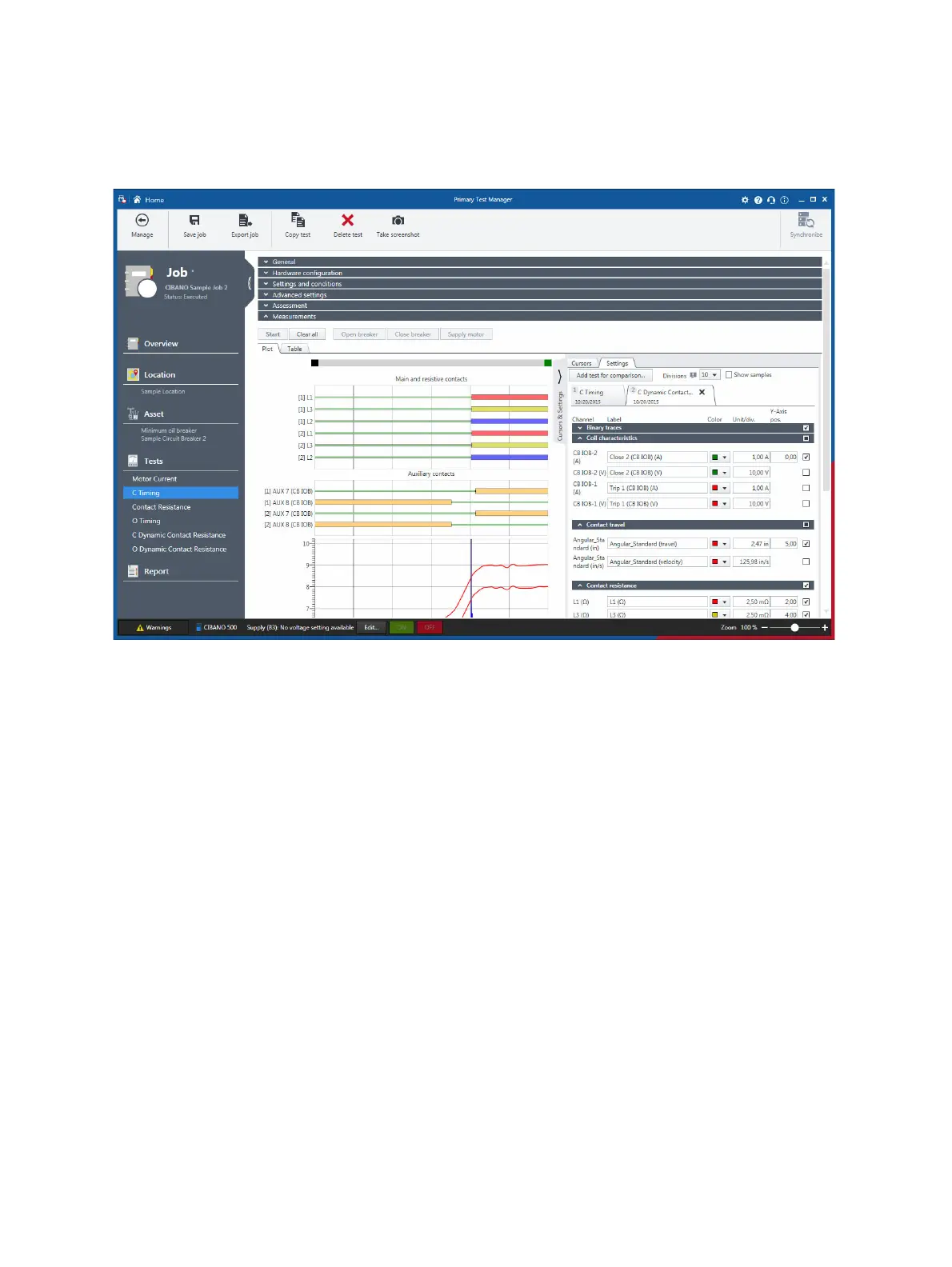
Task: Open the Cursors tab
Action: point(582,363)
